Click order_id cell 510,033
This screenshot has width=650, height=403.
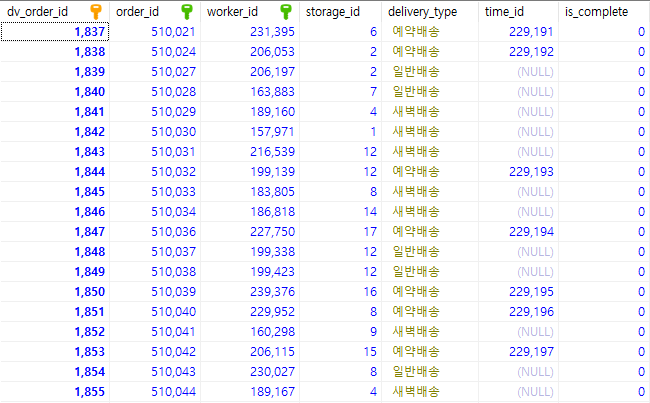155,192
